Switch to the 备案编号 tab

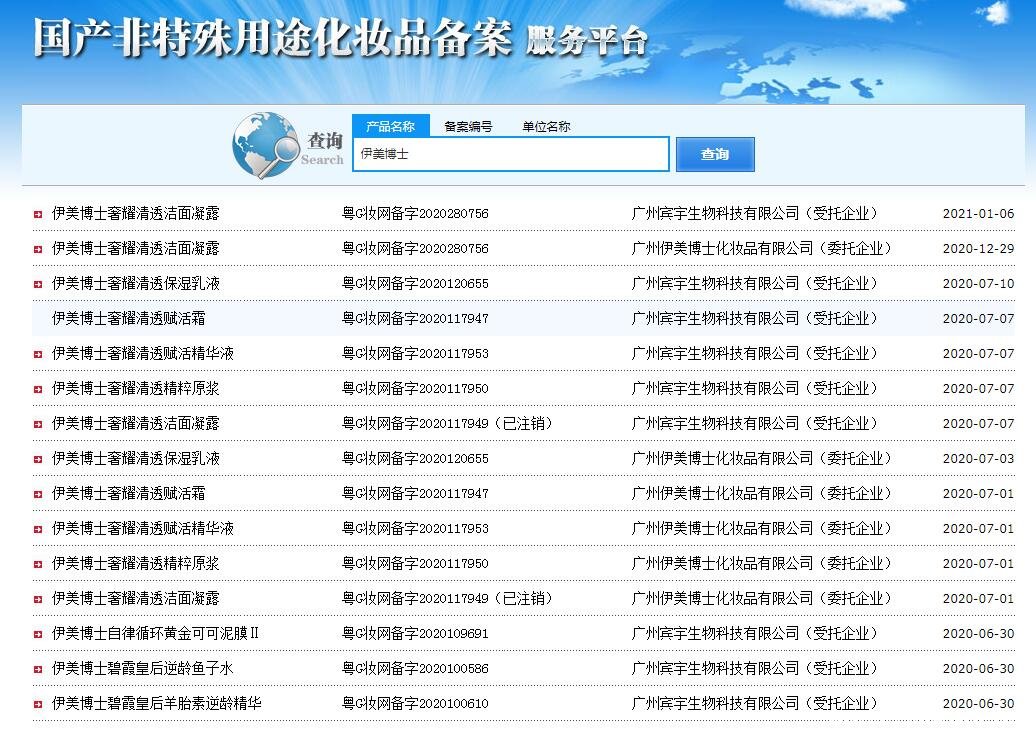point(468,126)
